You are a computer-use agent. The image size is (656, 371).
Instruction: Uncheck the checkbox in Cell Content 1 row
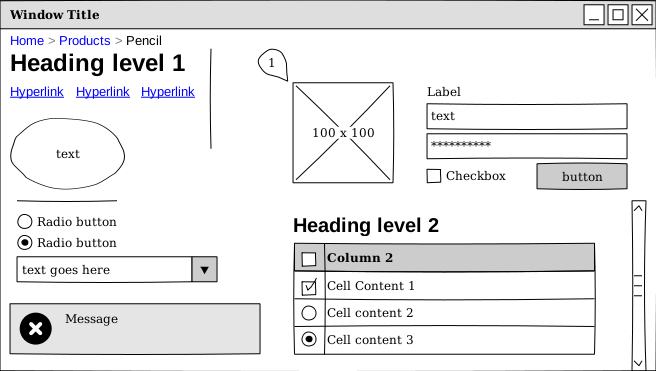click(309, 287)
